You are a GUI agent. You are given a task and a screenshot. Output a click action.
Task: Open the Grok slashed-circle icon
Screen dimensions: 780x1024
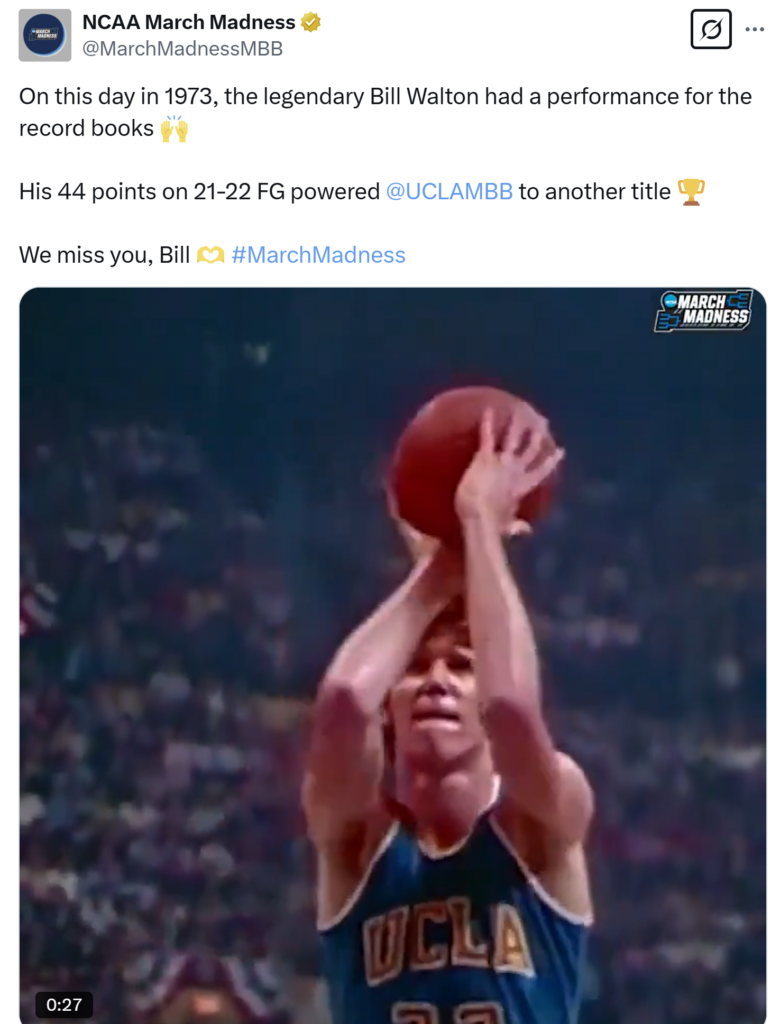click(711, 29)
